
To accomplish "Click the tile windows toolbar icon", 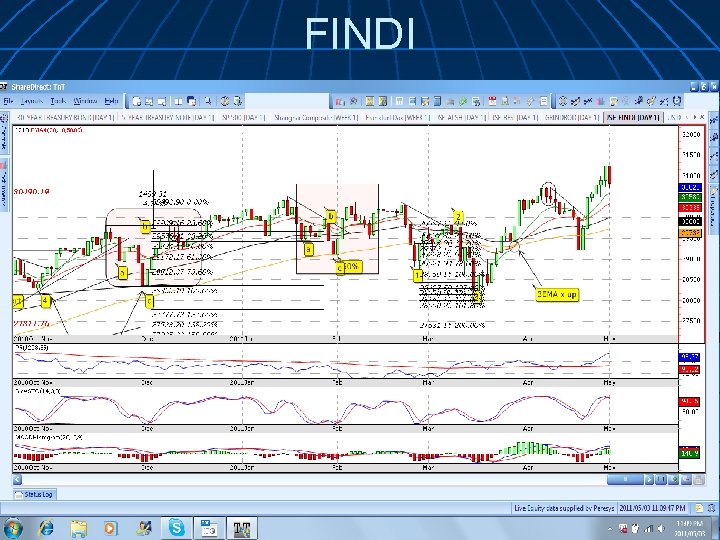I will (179, 101).
